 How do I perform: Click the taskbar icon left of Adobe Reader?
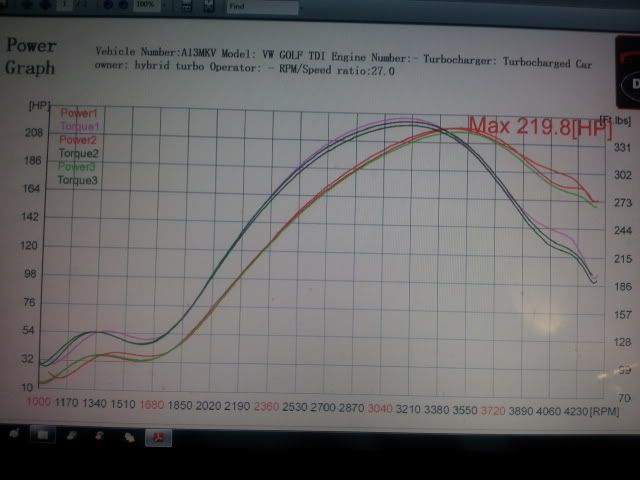128,437
